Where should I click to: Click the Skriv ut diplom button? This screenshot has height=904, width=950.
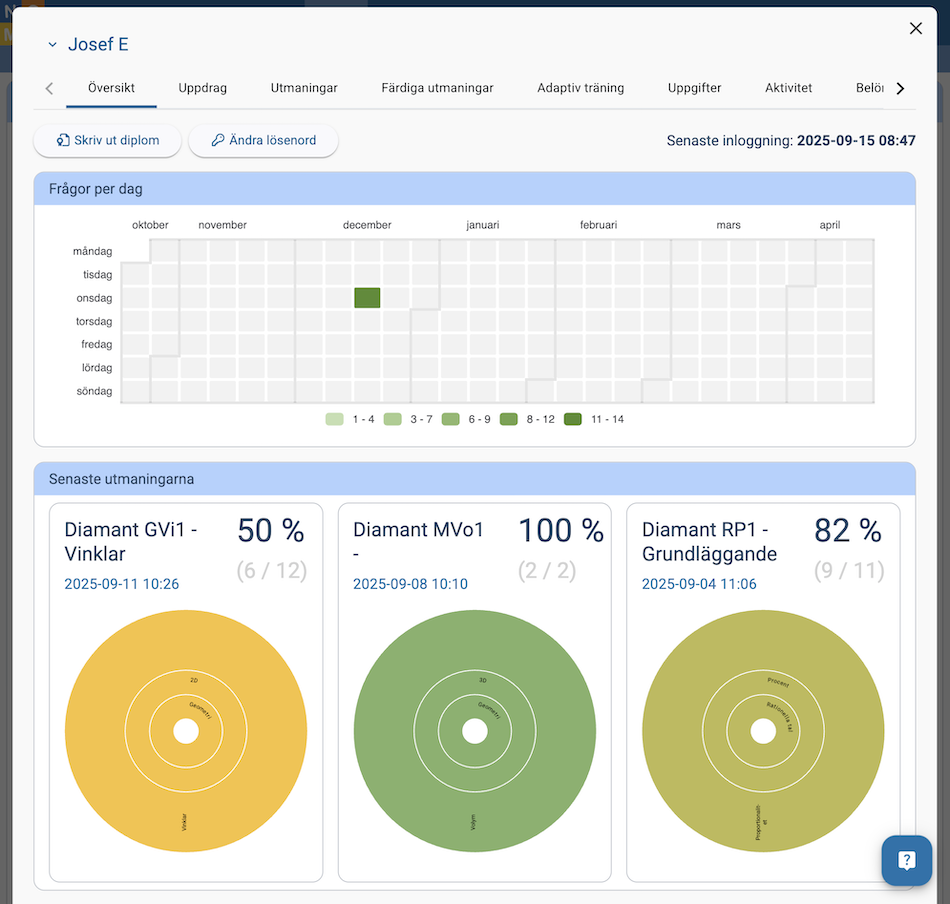point(107,141)
